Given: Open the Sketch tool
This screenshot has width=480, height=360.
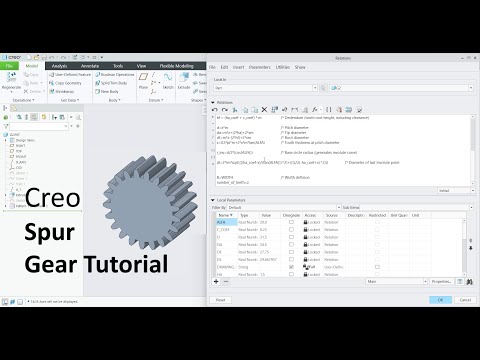Looking at the screenshot, I should coord(168,78).
